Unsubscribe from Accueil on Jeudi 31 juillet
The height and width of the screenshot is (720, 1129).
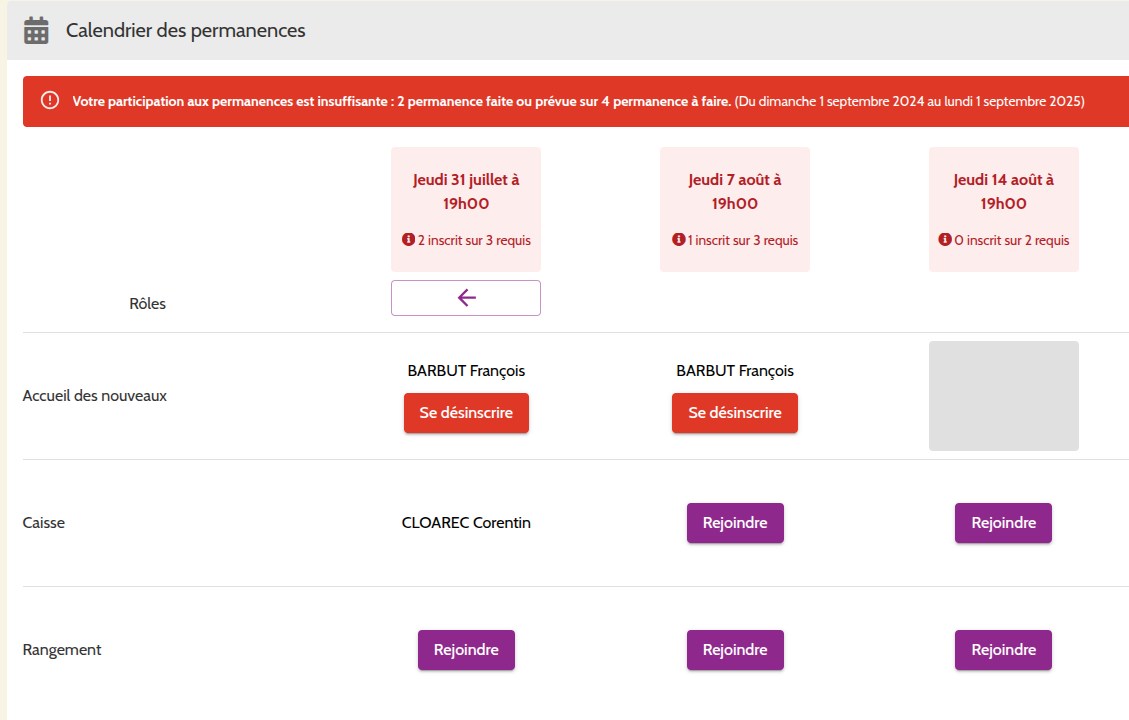(466, 413)
